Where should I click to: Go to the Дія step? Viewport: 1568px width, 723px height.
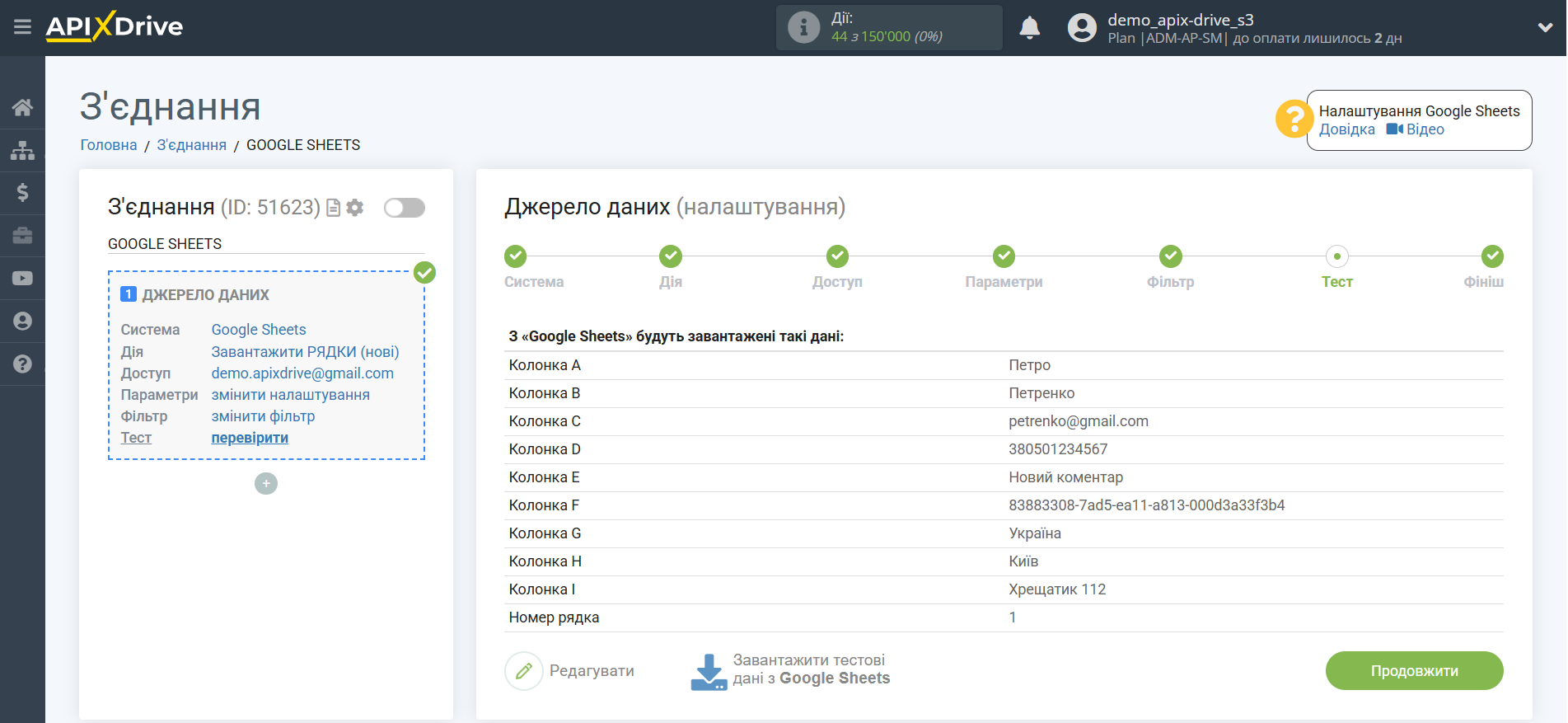pyautogui.click(x=671, y=256)
